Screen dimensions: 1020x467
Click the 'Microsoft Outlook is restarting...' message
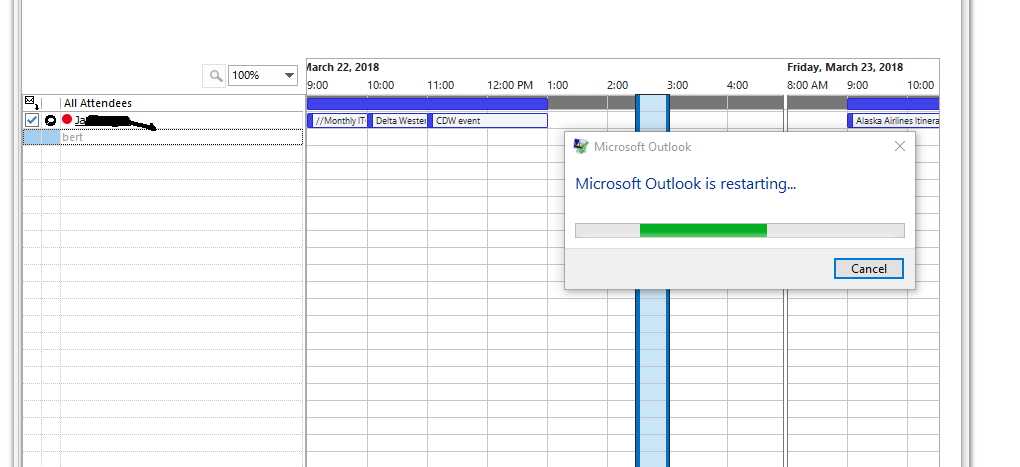tap(686, 183)
